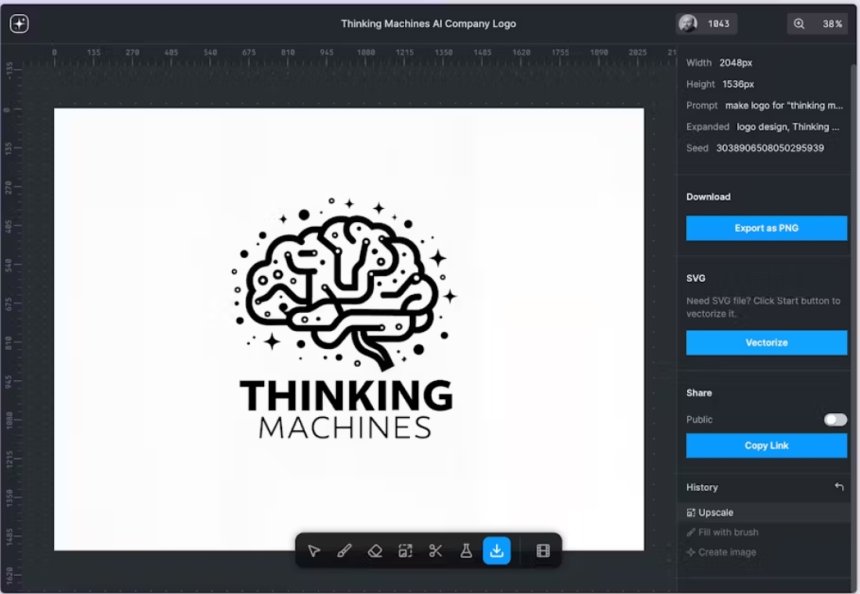Open the 38% zoom level control
The height and width of the screenshot is (594, 860).
point(832,24)
